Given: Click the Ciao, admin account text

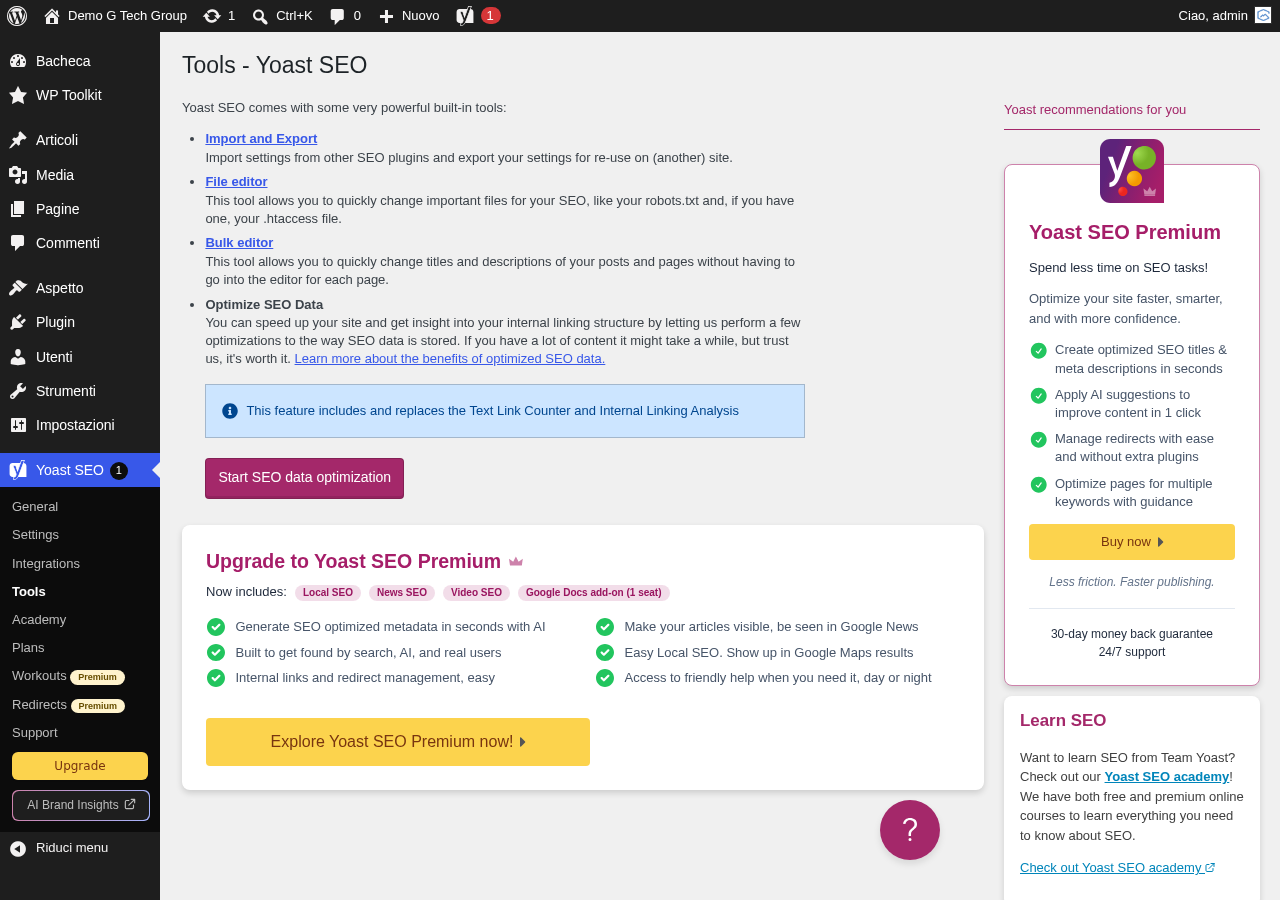Looking at the screenshot, I should [1213, 16].
